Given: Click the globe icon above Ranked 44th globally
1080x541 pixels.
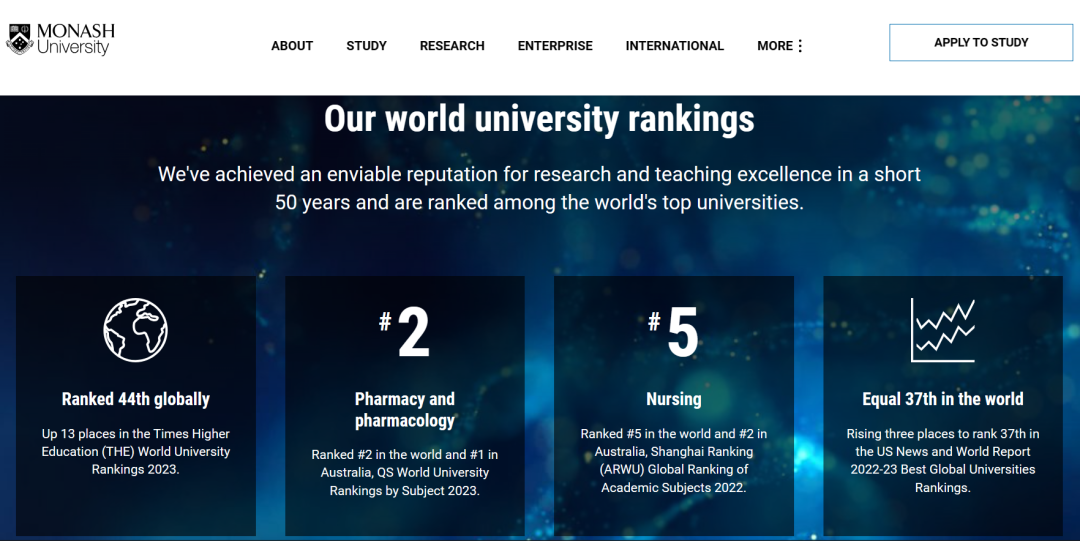Looking at the screenshot, I should (136, 329).
